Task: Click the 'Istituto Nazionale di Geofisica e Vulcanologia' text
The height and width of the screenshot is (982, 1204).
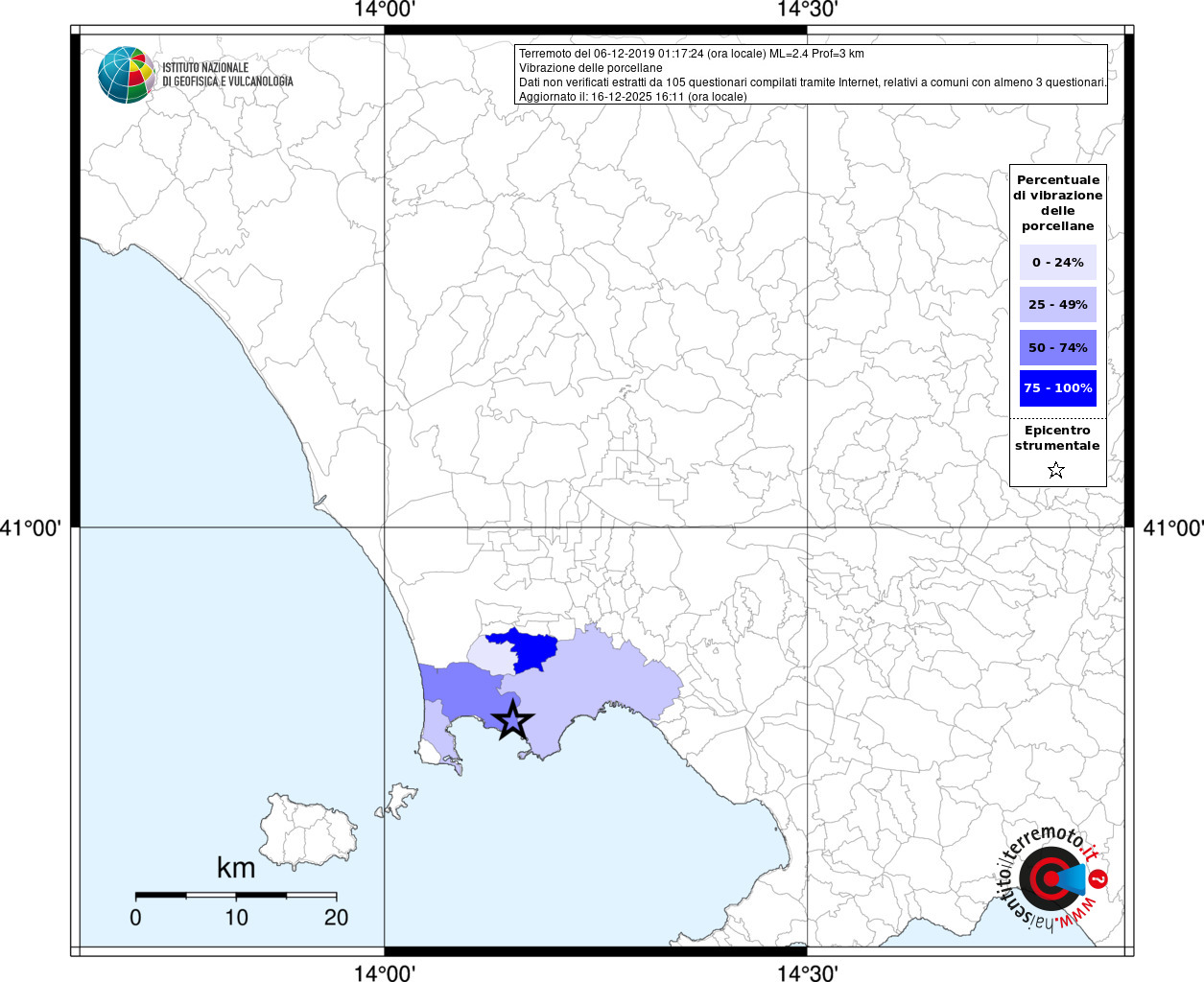Action: 227,75
